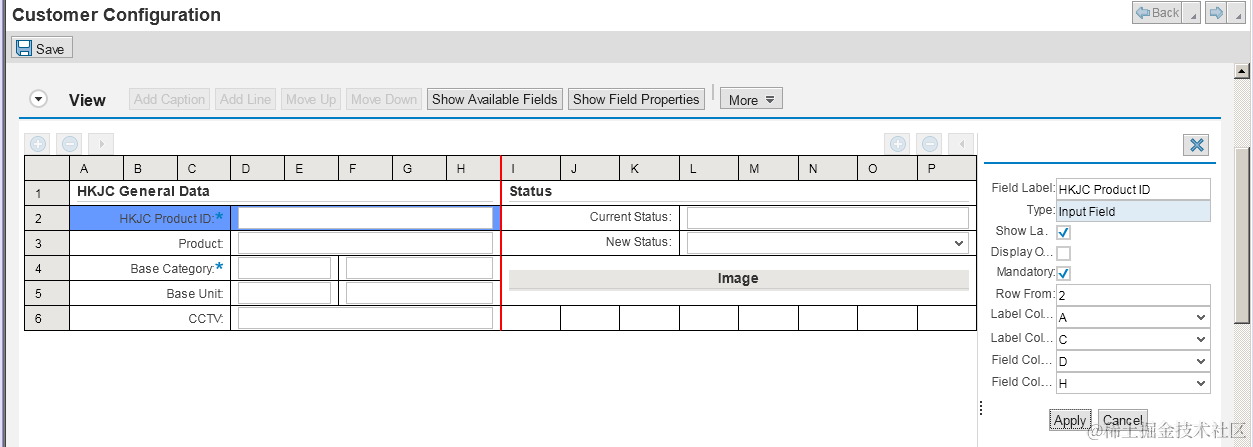This screenshot has width=1253, height=447.
Task: Select row header 6
Action: click(46, 318)
